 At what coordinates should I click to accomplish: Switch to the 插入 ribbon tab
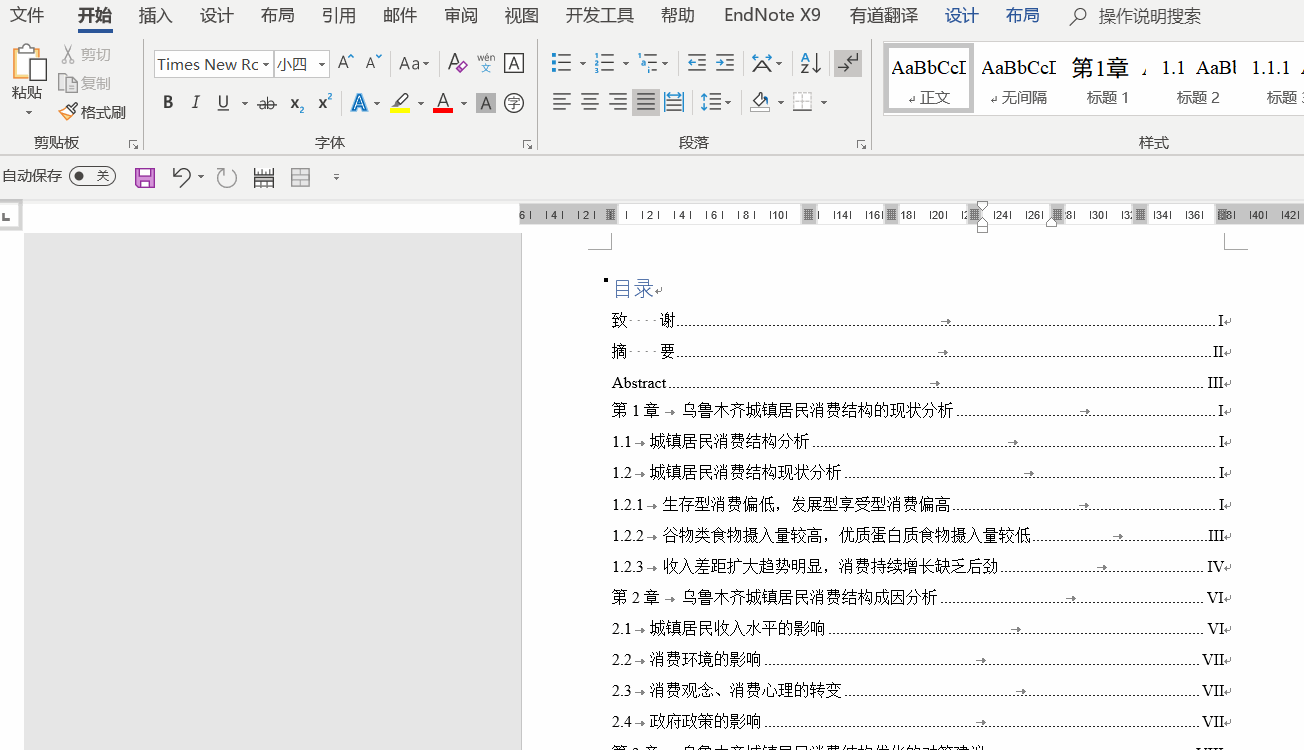point(155,16)
